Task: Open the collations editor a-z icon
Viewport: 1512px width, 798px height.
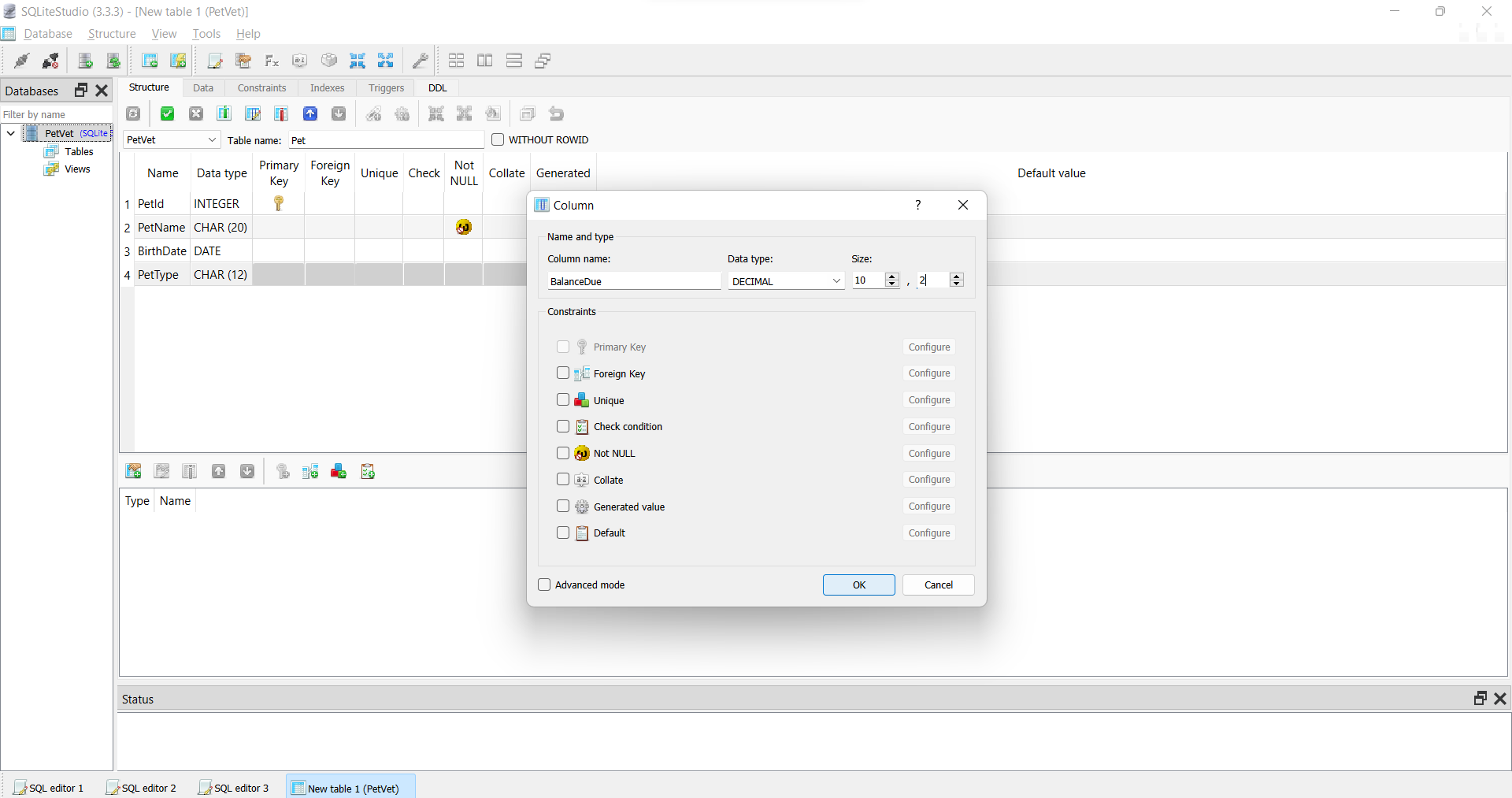Action: click(x=300, y=61)
